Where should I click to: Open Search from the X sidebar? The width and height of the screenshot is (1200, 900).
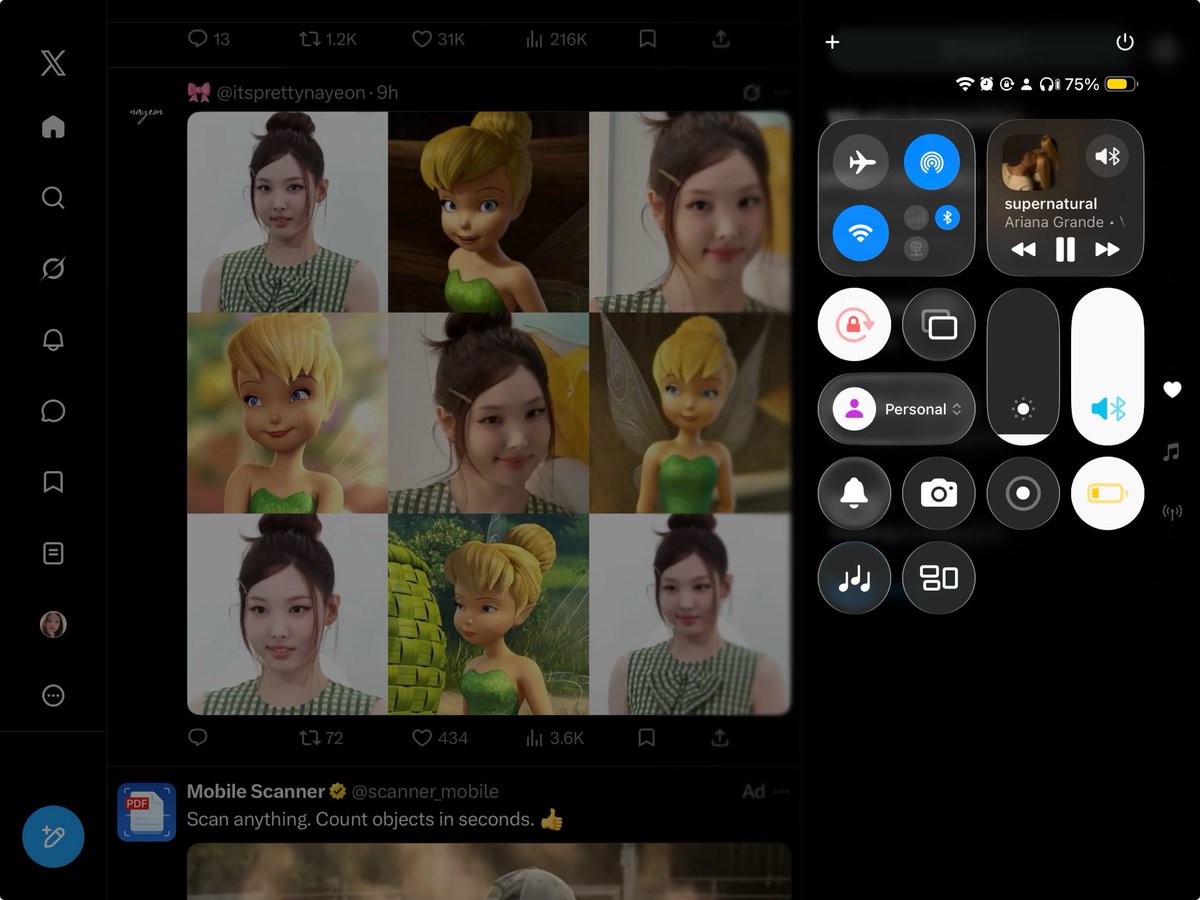(53, 197)
